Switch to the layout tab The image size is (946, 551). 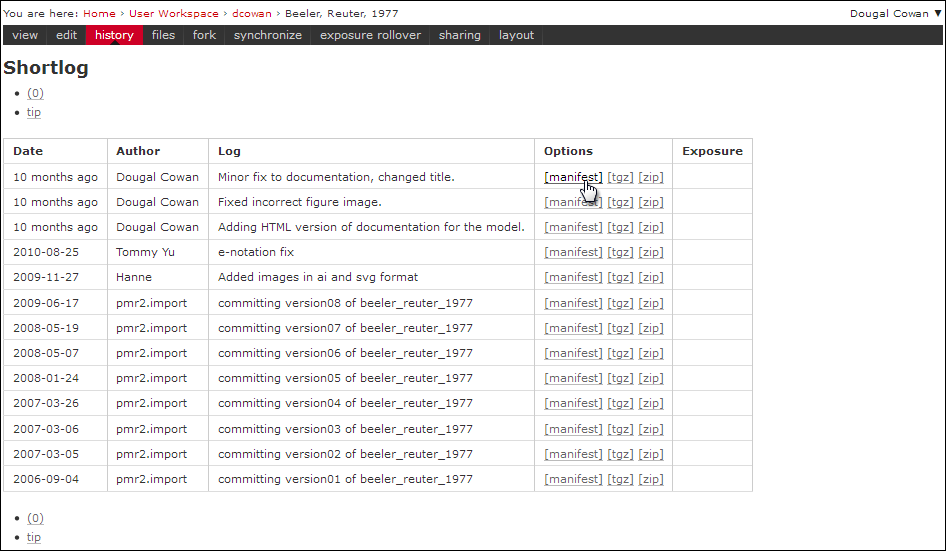click(x=516, y=35)
